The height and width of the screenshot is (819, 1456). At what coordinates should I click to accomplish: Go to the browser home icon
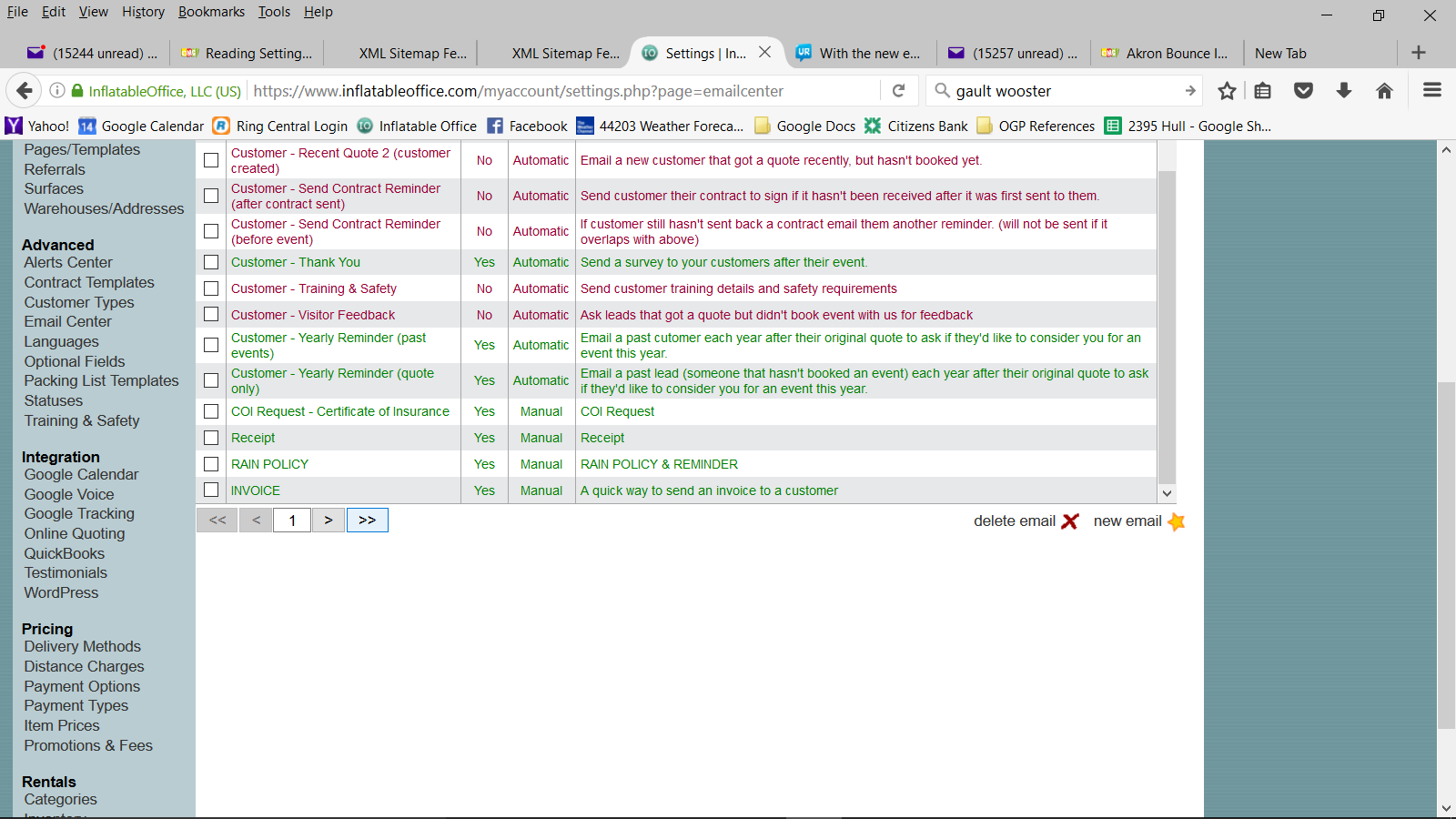(x=1384, y=91)
